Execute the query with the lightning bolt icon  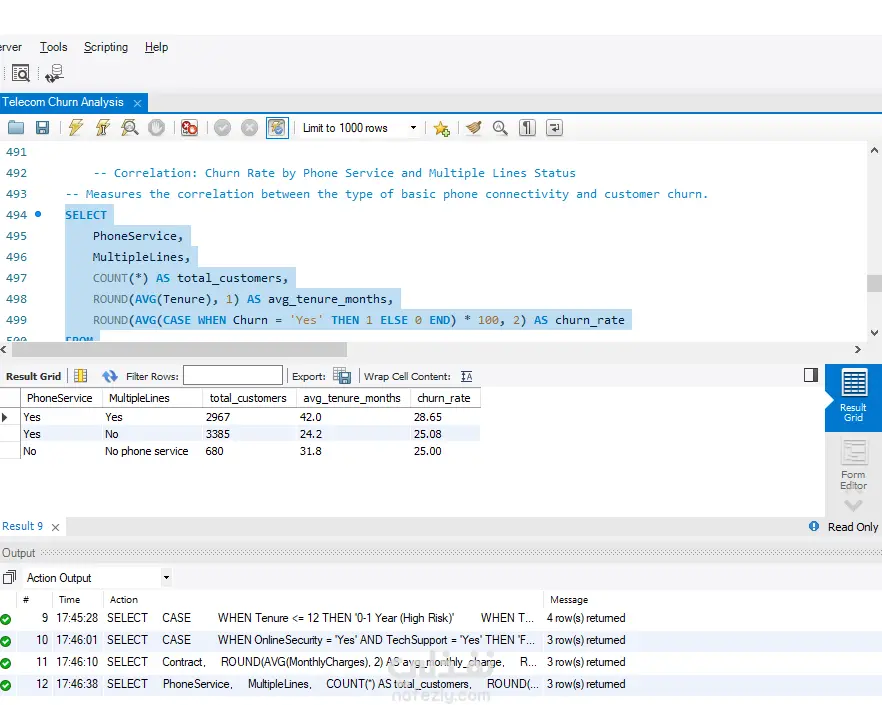click(75, 128)
